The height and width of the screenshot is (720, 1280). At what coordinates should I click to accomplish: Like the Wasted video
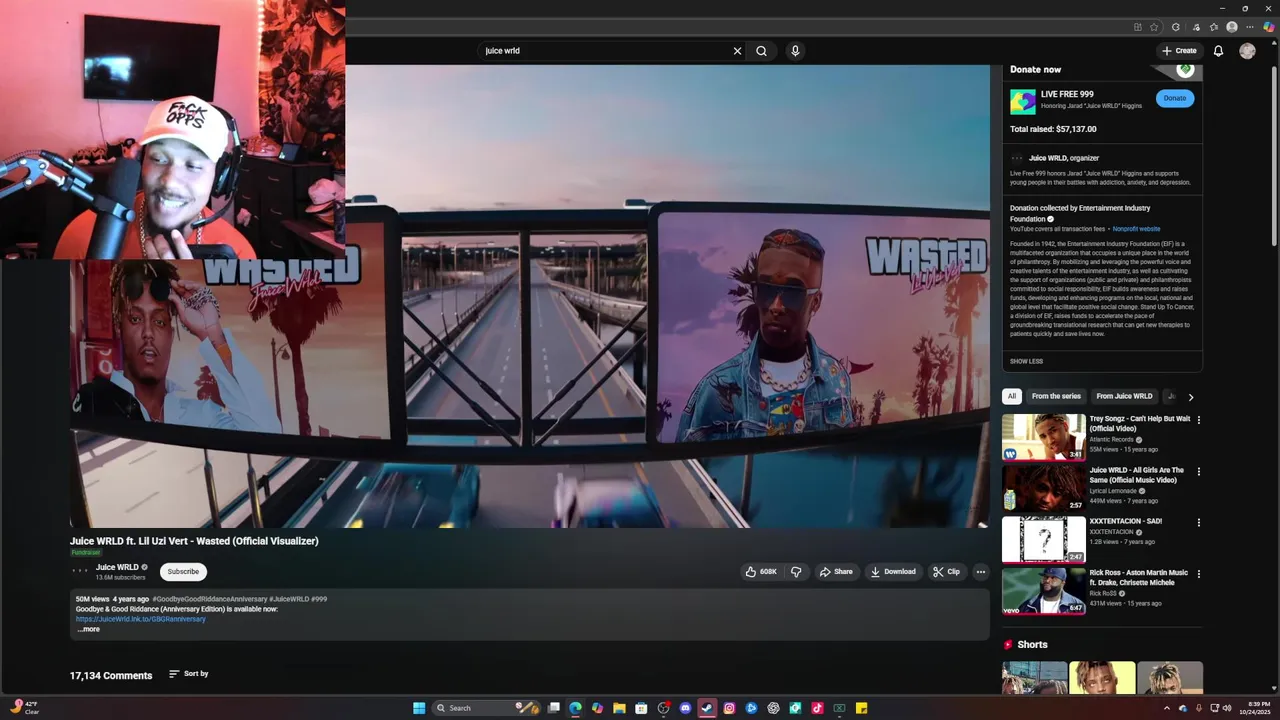761,572
